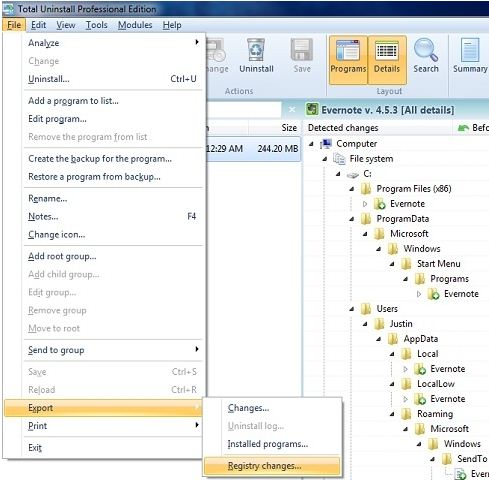This screenshot has height=480, width=489.
Task: Click the File system icon
Action: pyautogui.click(x=339, y=159)
